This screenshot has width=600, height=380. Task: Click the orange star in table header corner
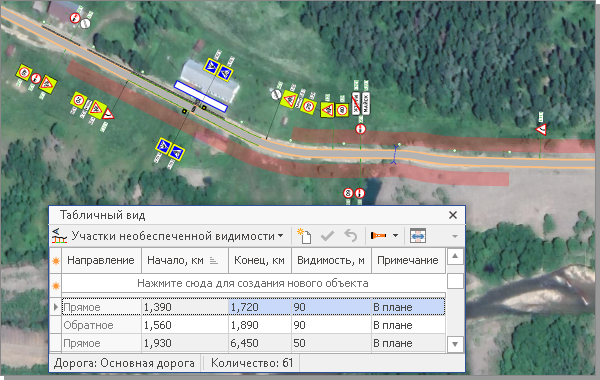pyautogui.click(x=56, y=261)
